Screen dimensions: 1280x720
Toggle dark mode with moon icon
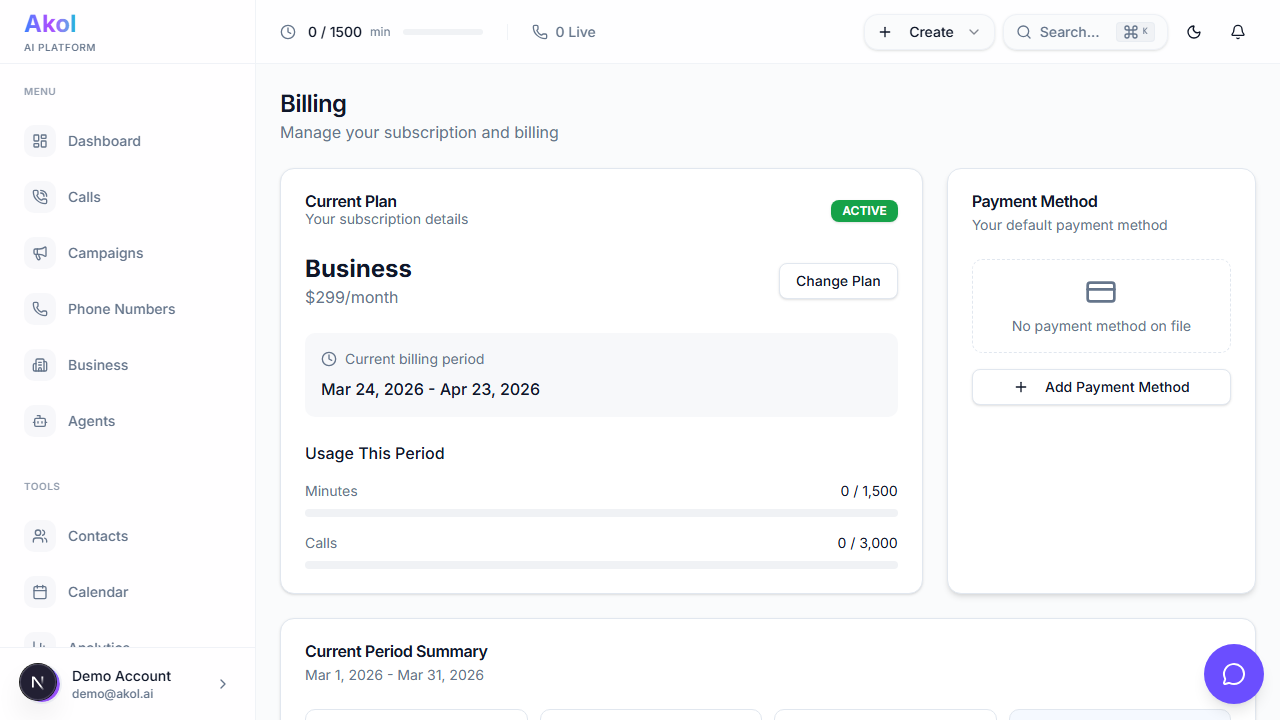[1194, 32]
